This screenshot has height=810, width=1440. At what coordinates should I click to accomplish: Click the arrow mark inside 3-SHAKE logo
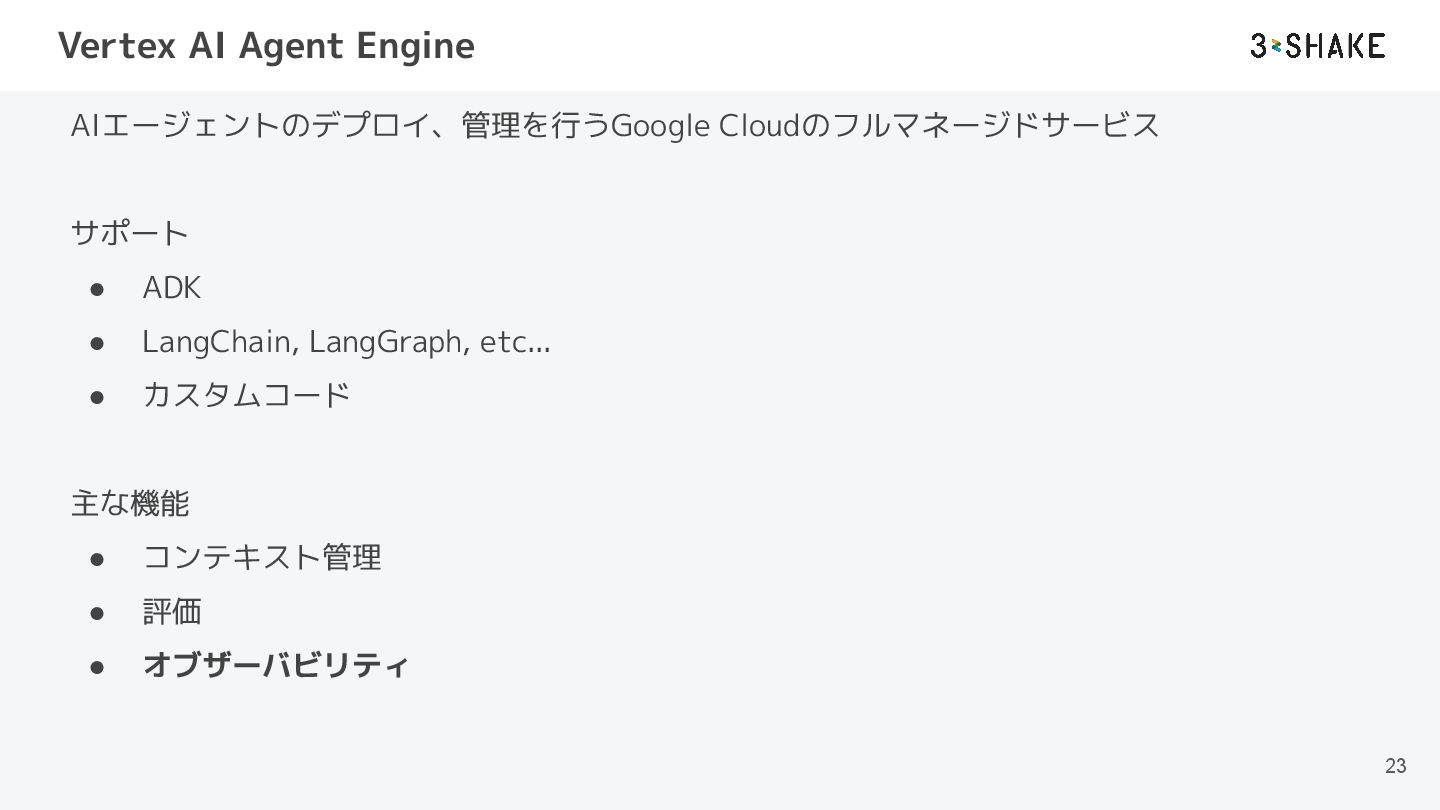pyautogui.click(x=1275, y=46)
